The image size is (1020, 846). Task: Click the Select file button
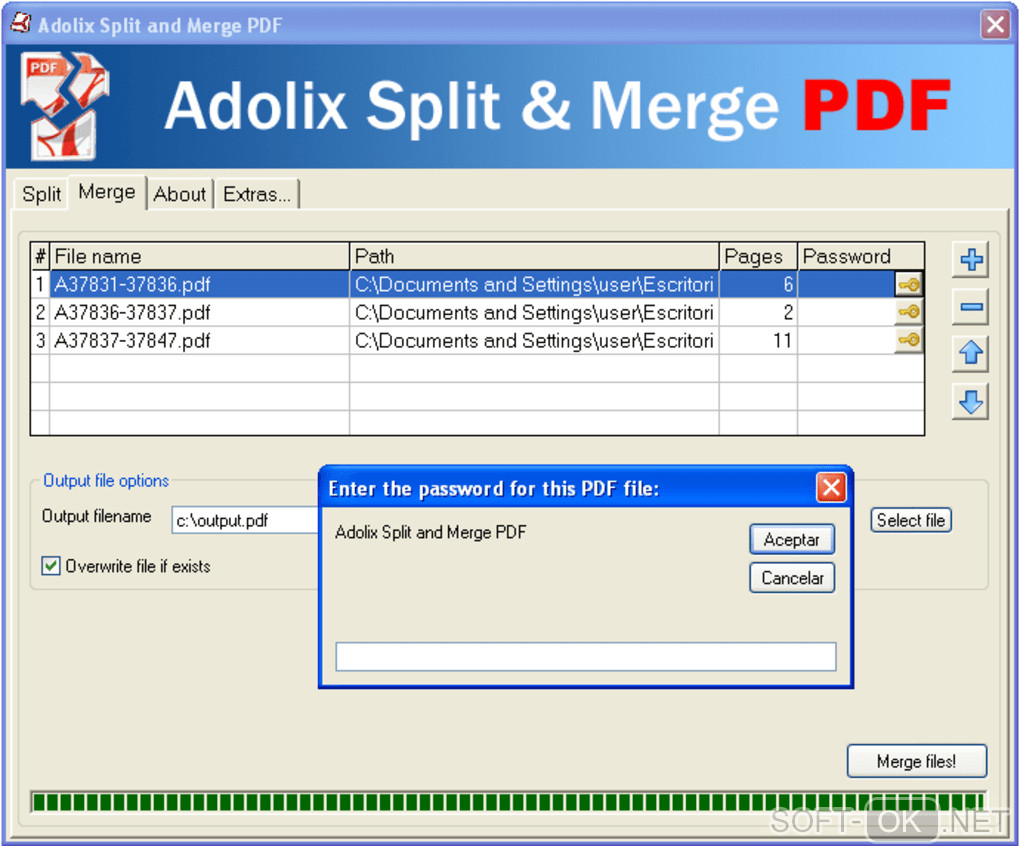(911, 520)
